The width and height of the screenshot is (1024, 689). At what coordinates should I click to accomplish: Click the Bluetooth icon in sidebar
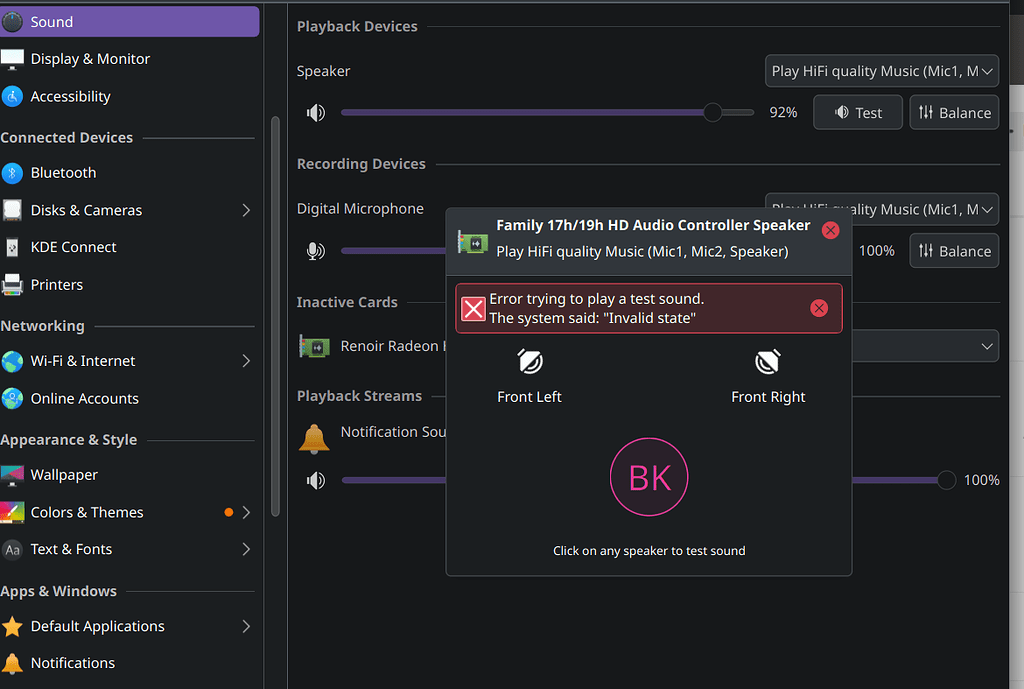12,173
